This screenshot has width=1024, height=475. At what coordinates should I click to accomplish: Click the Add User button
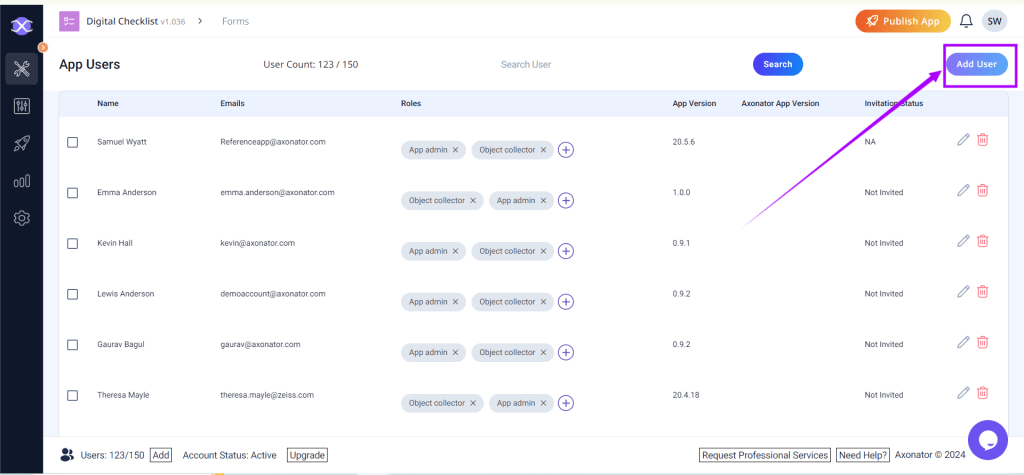(976, 64)
